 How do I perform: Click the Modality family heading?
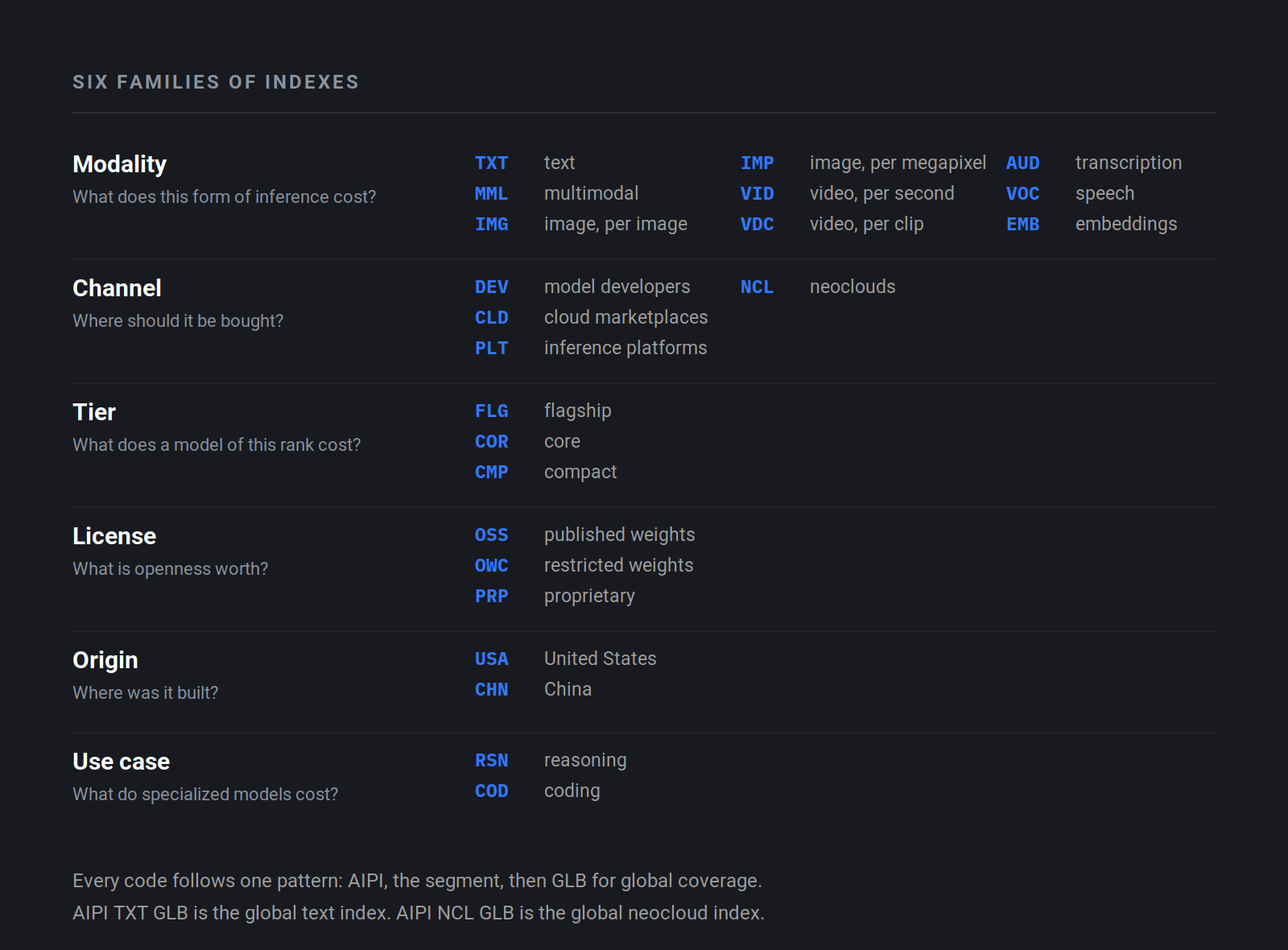point(119,164)
